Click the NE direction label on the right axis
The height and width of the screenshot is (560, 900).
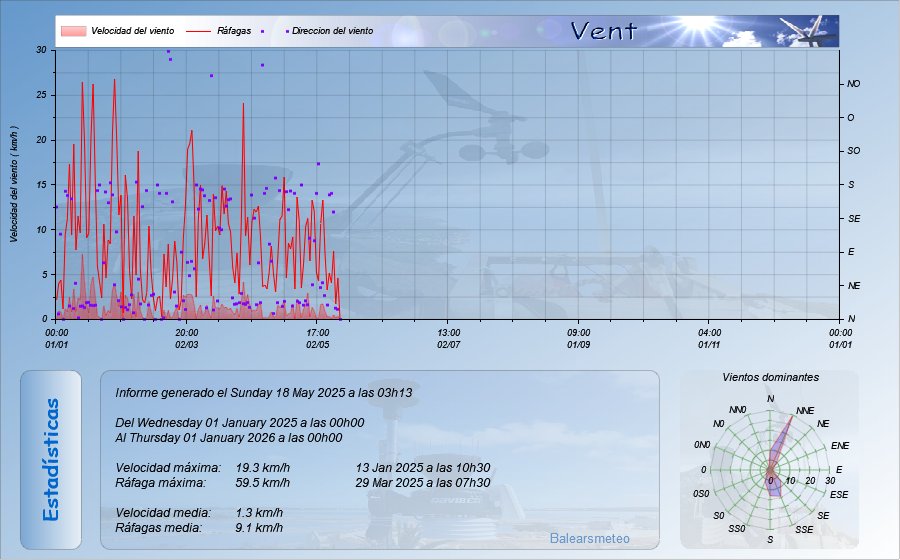(854, 286)
